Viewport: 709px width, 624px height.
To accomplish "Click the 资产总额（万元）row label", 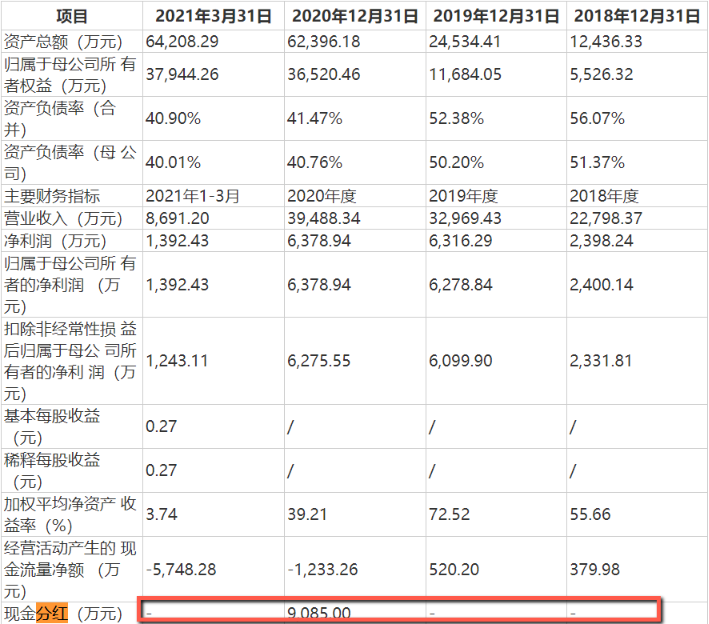I will pos(63,42).
